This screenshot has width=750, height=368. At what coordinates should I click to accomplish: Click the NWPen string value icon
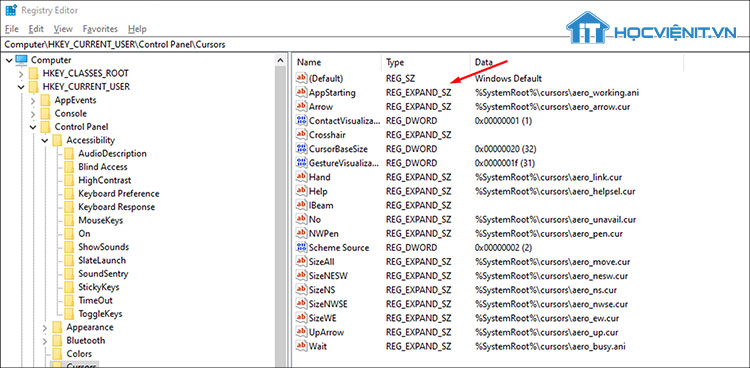pyautogui.click(x=301, y=234)
